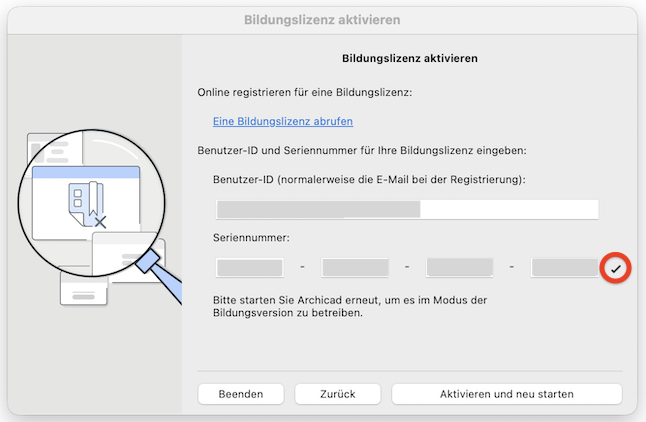Click the serial number validation checkmark icon

click(x=616, y=269)
